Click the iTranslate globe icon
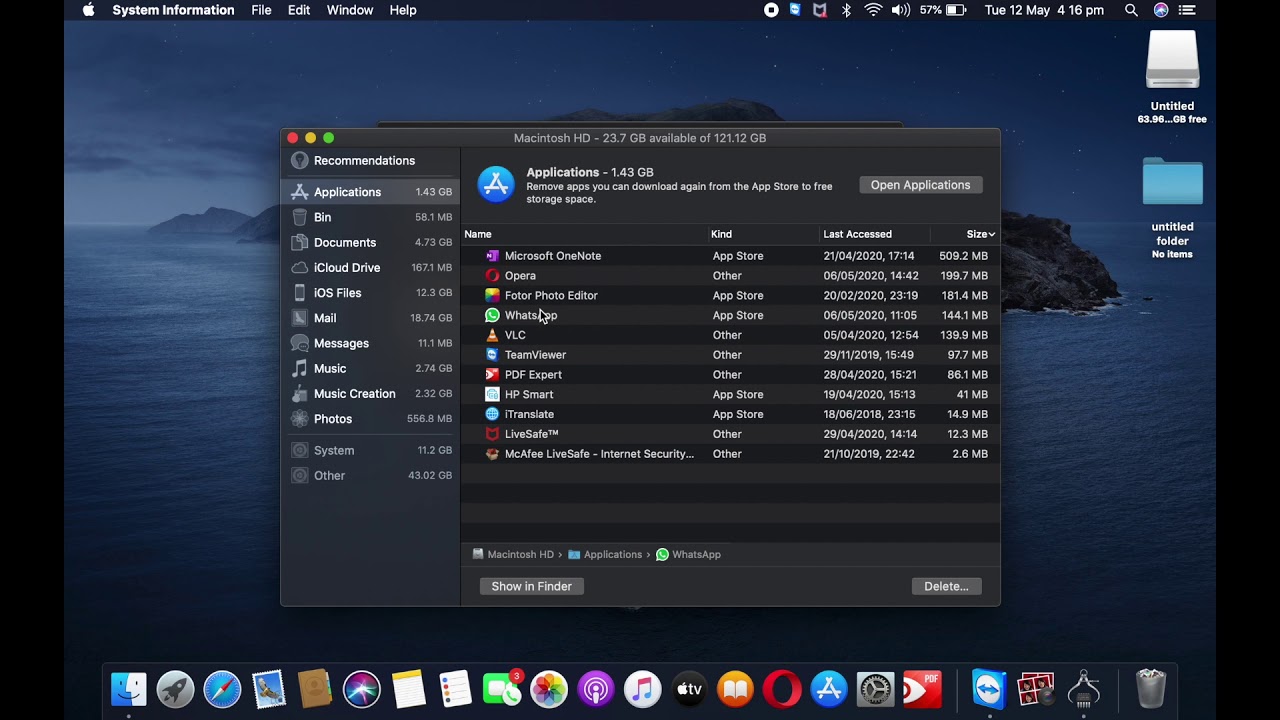The image size is (1280, 720). tap(492, 414)
